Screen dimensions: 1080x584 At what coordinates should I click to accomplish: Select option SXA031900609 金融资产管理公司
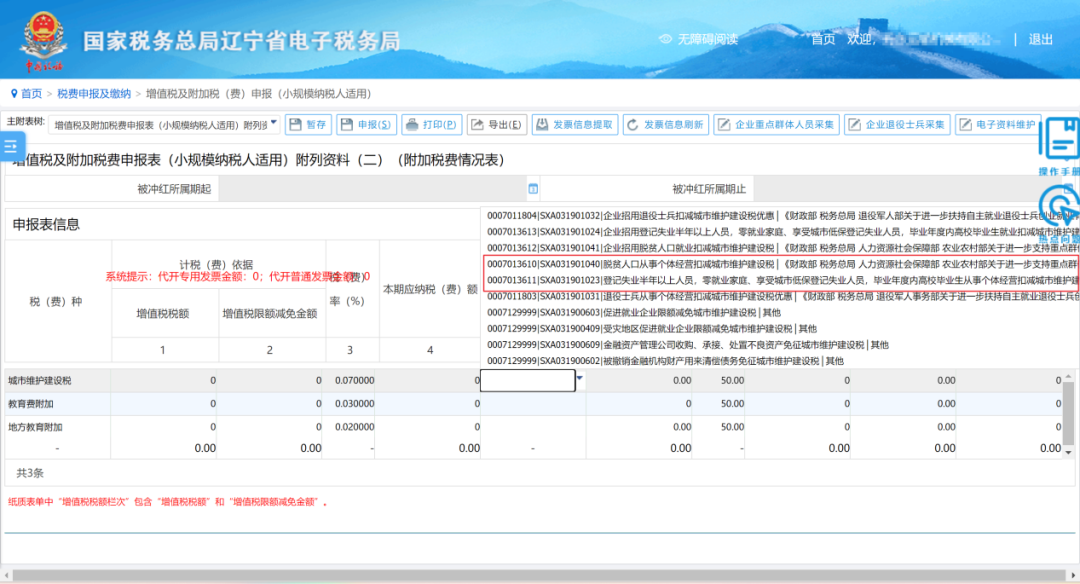pos(780,345)
